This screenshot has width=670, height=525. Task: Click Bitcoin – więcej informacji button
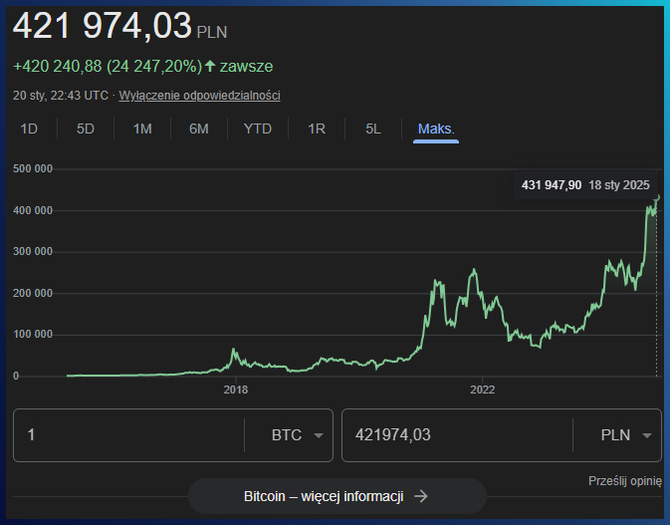(x=337, y=496)
